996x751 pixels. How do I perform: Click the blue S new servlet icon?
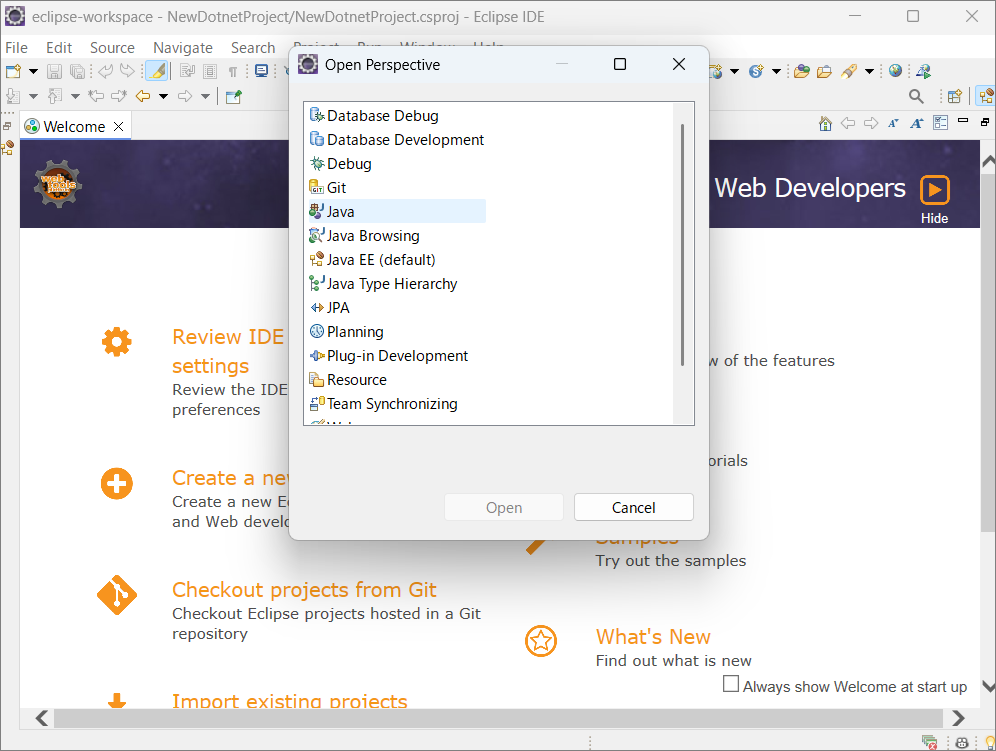click(x=756, y=71)
